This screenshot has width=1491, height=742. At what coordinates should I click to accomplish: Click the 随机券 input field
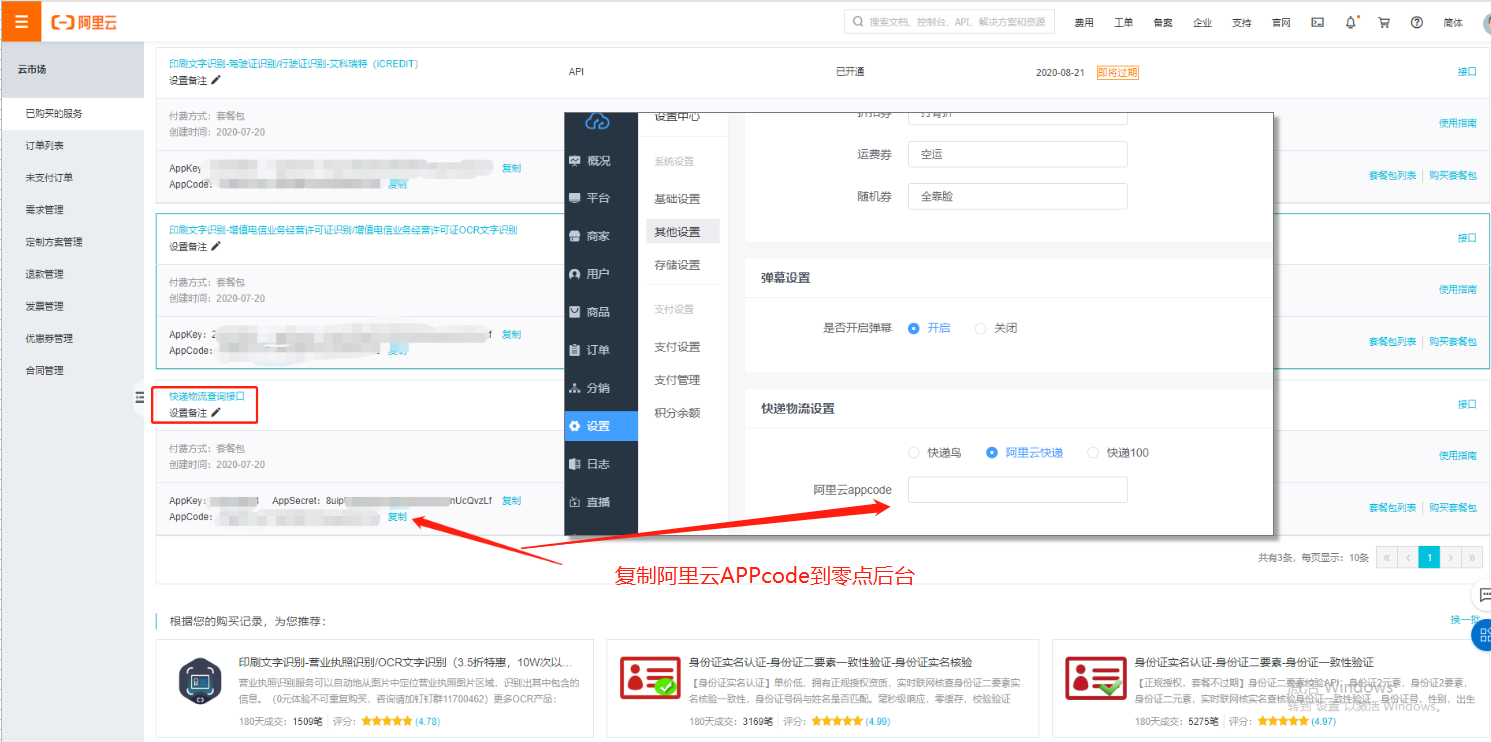[x=1018, y=196]
